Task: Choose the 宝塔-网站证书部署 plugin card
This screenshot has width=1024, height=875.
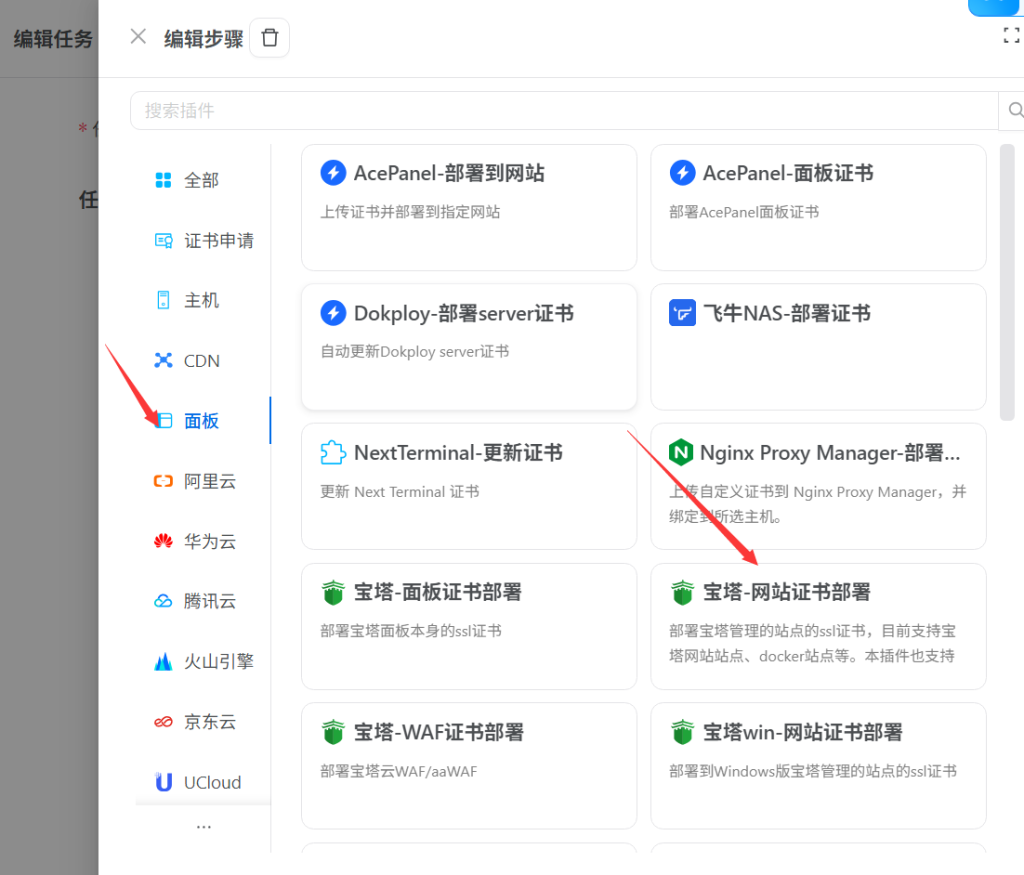Action: pos(818,626)
